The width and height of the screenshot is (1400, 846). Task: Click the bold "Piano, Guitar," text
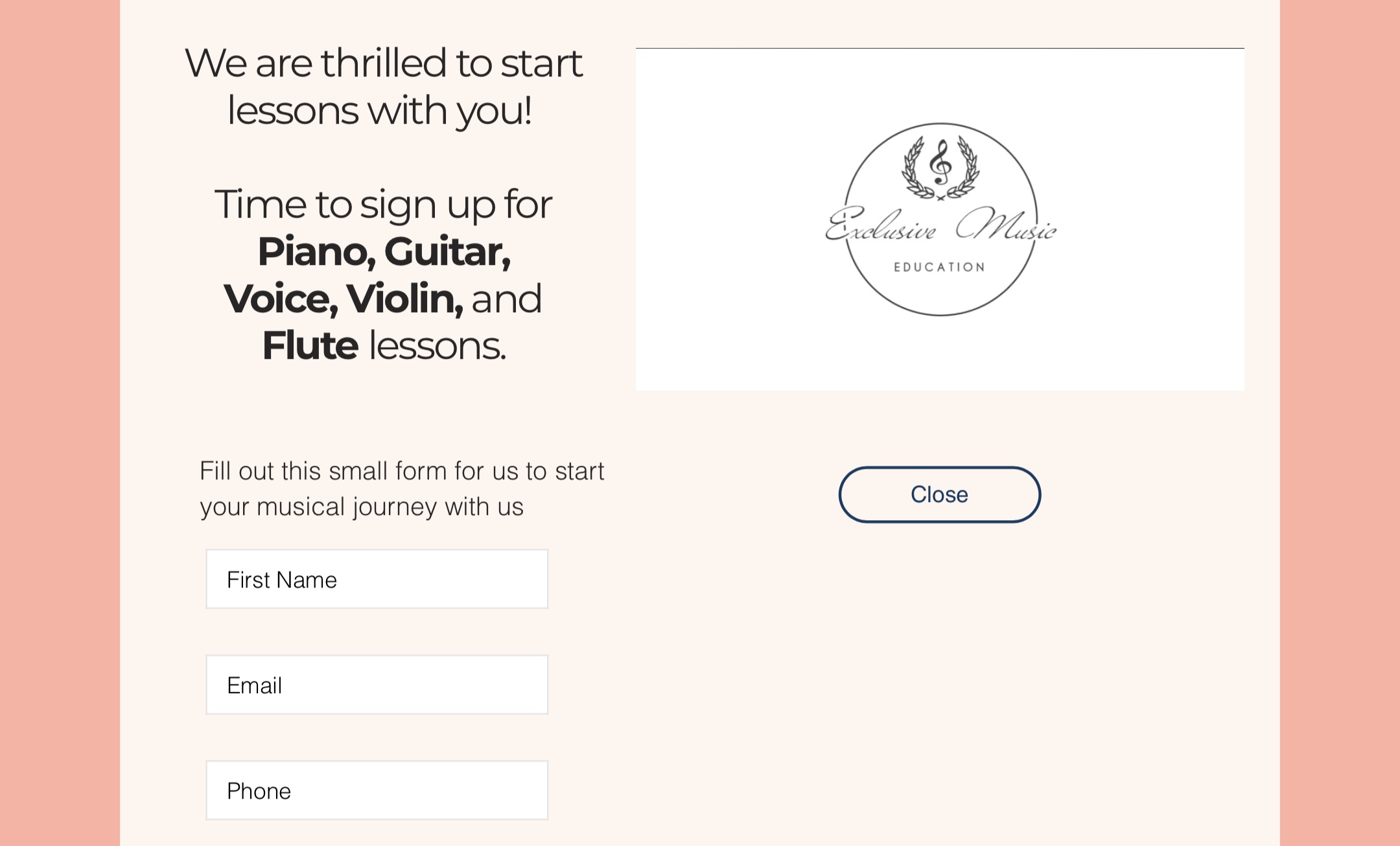click(384, 251)
